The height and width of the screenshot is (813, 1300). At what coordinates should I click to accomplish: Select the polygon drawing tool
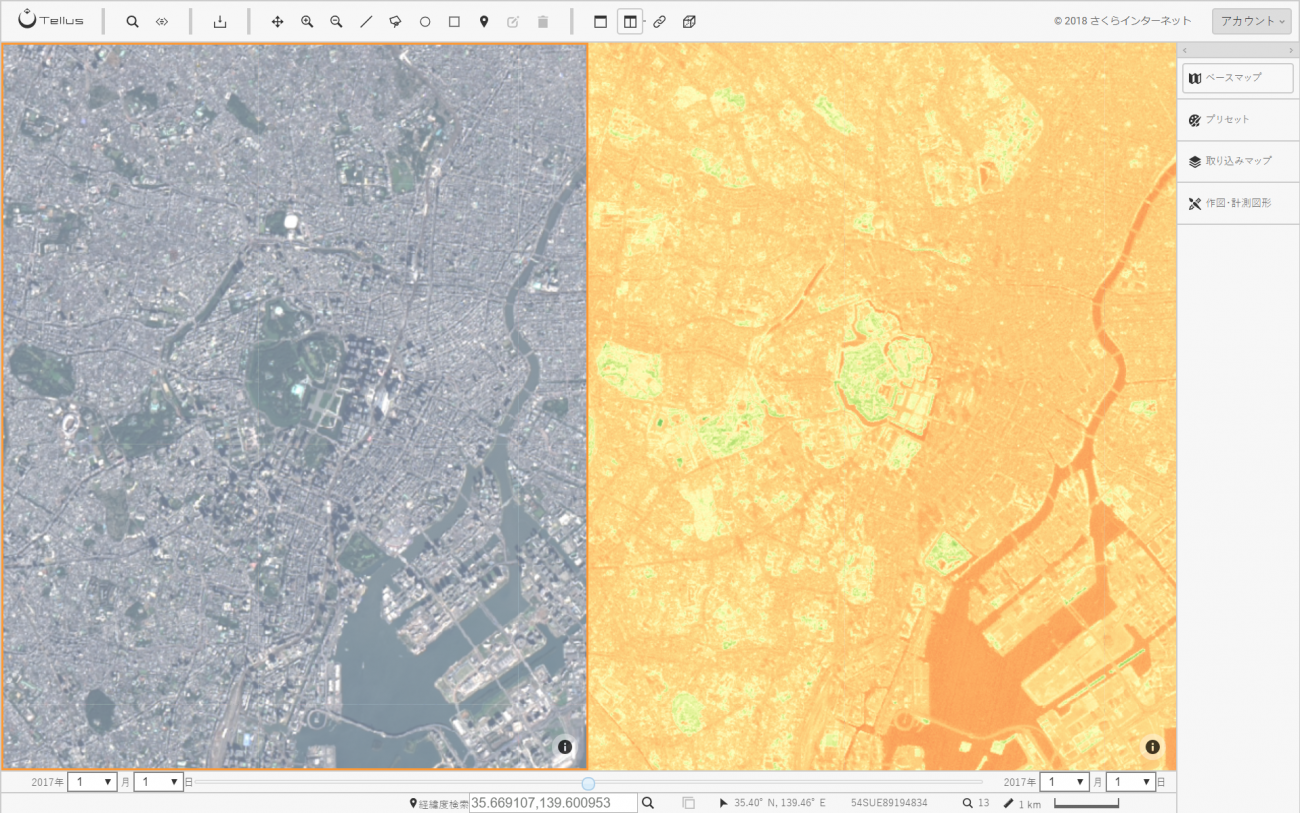pos(395,21)
